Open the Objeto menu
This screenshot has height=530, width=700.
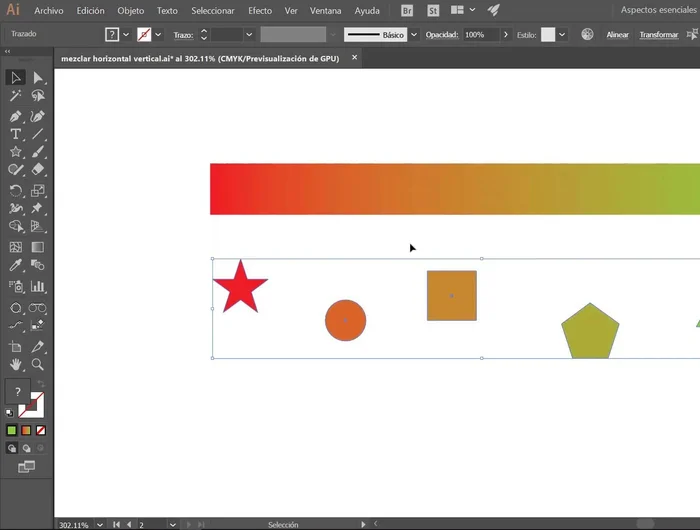tap(130, 10)
